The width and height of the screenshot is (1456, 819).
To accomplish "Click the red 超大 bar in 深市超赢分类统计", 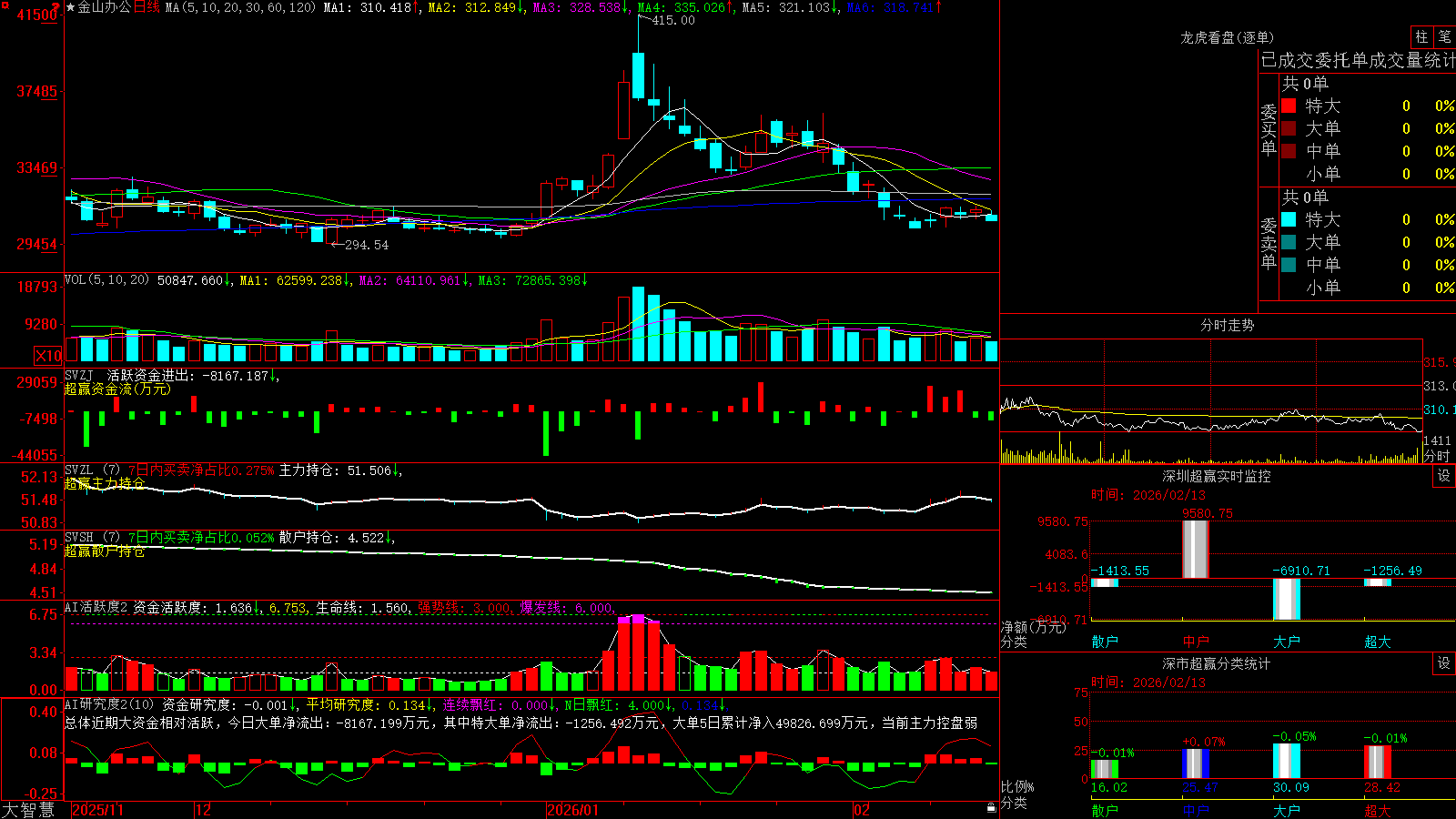I will [x=1378, y=762].
